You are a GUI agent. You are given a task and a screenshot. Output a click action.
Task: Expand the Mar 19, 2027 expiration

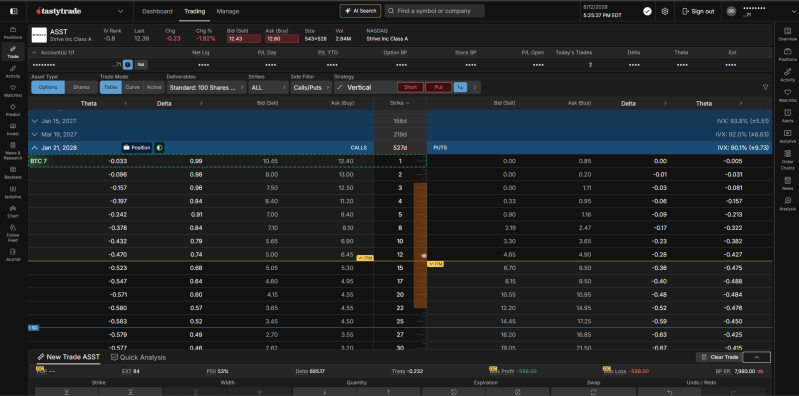pyautogui.click(x=35, y=135)
